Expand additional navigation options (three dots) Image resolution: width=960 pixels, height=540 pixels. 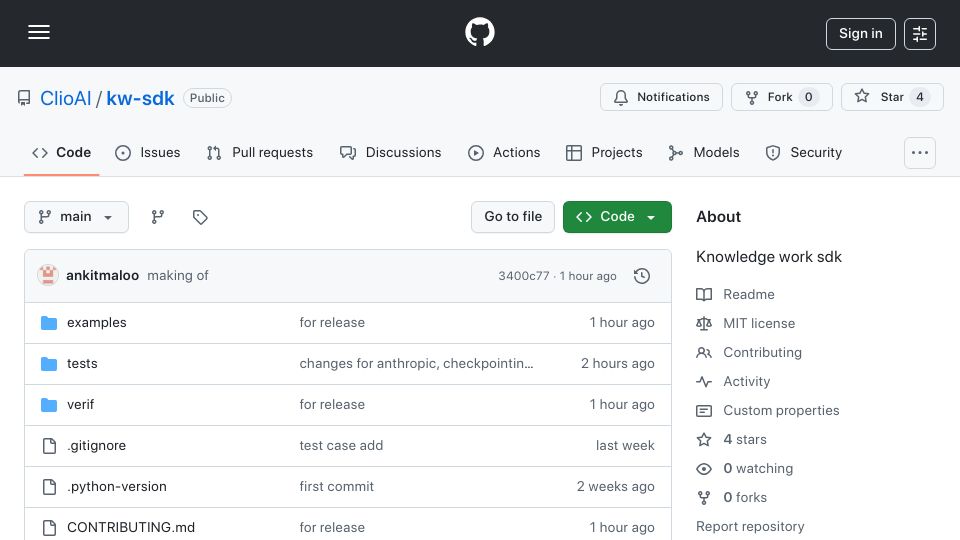(x=920, y=153)
